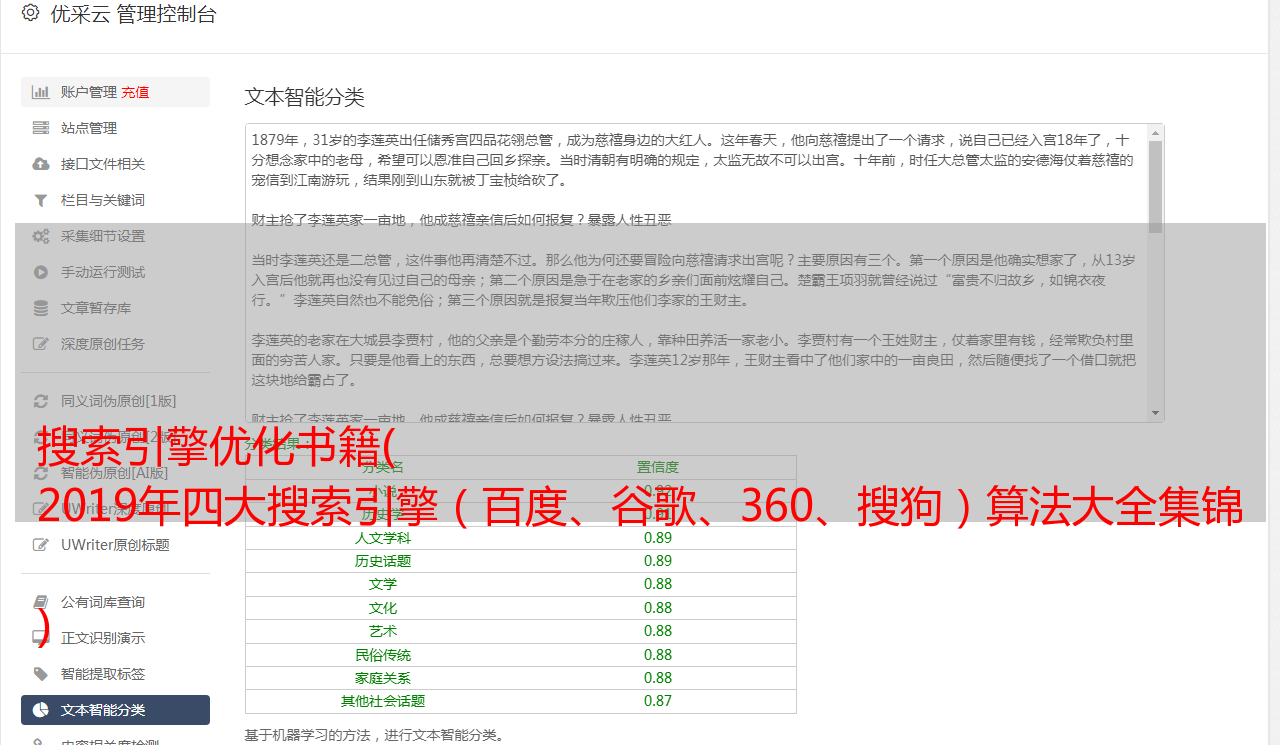Click the edit icon for 深度原创任务

pos(41,344)
